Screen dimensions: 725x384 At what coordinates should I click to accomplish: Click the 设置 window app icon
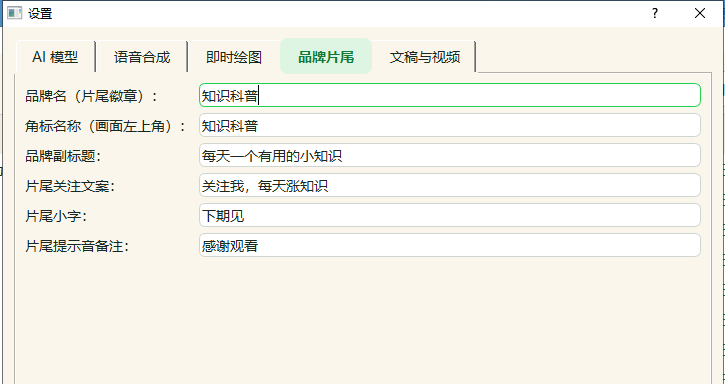point(14,13)
